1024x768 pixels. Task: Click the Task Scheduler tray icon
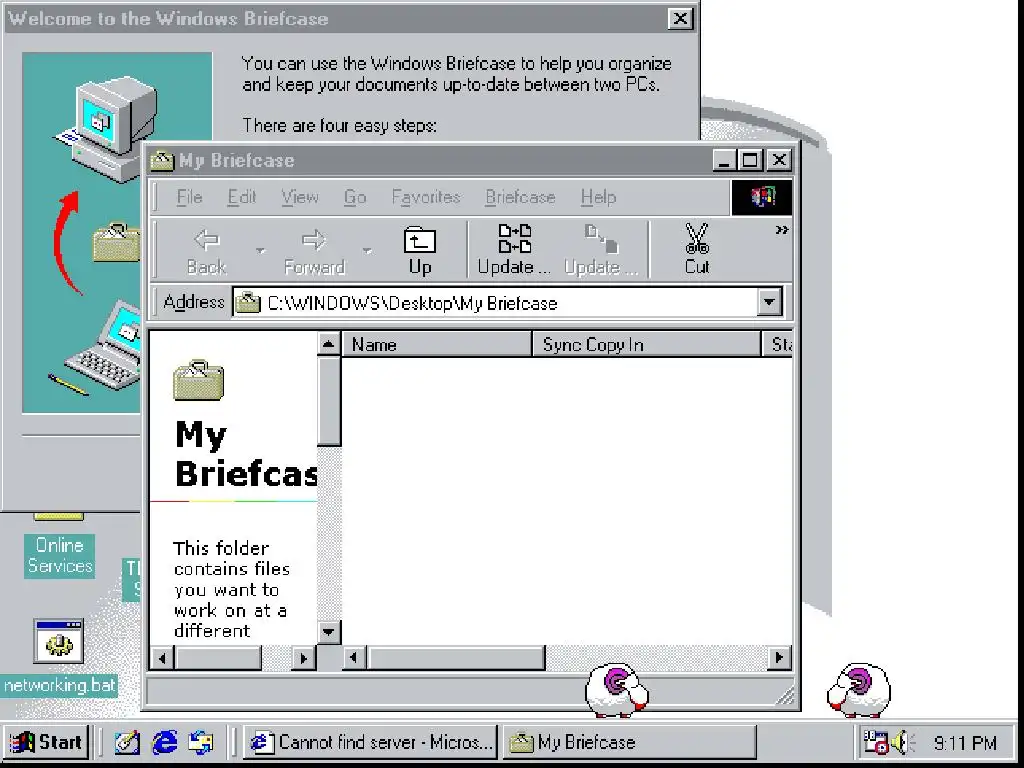[876, 743]
